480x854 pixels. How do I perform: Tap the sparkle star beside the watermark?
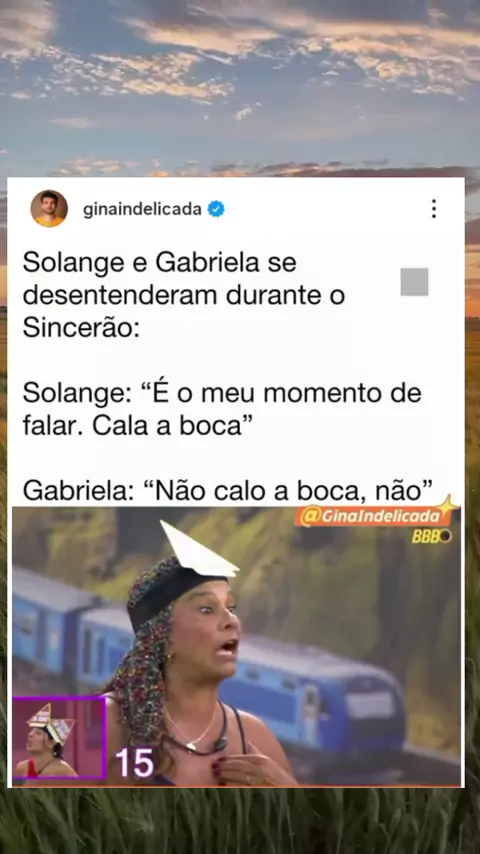450,505
